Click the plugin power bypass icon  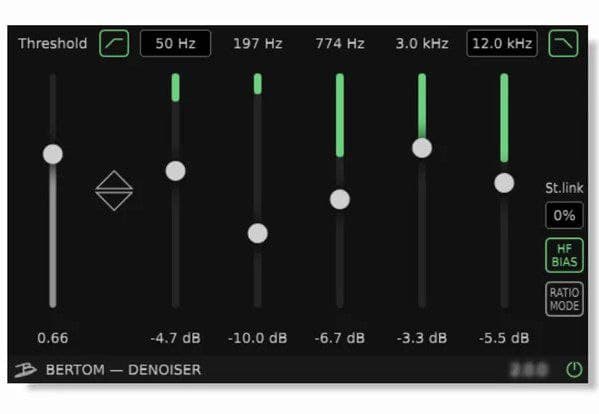click(574, 369)
